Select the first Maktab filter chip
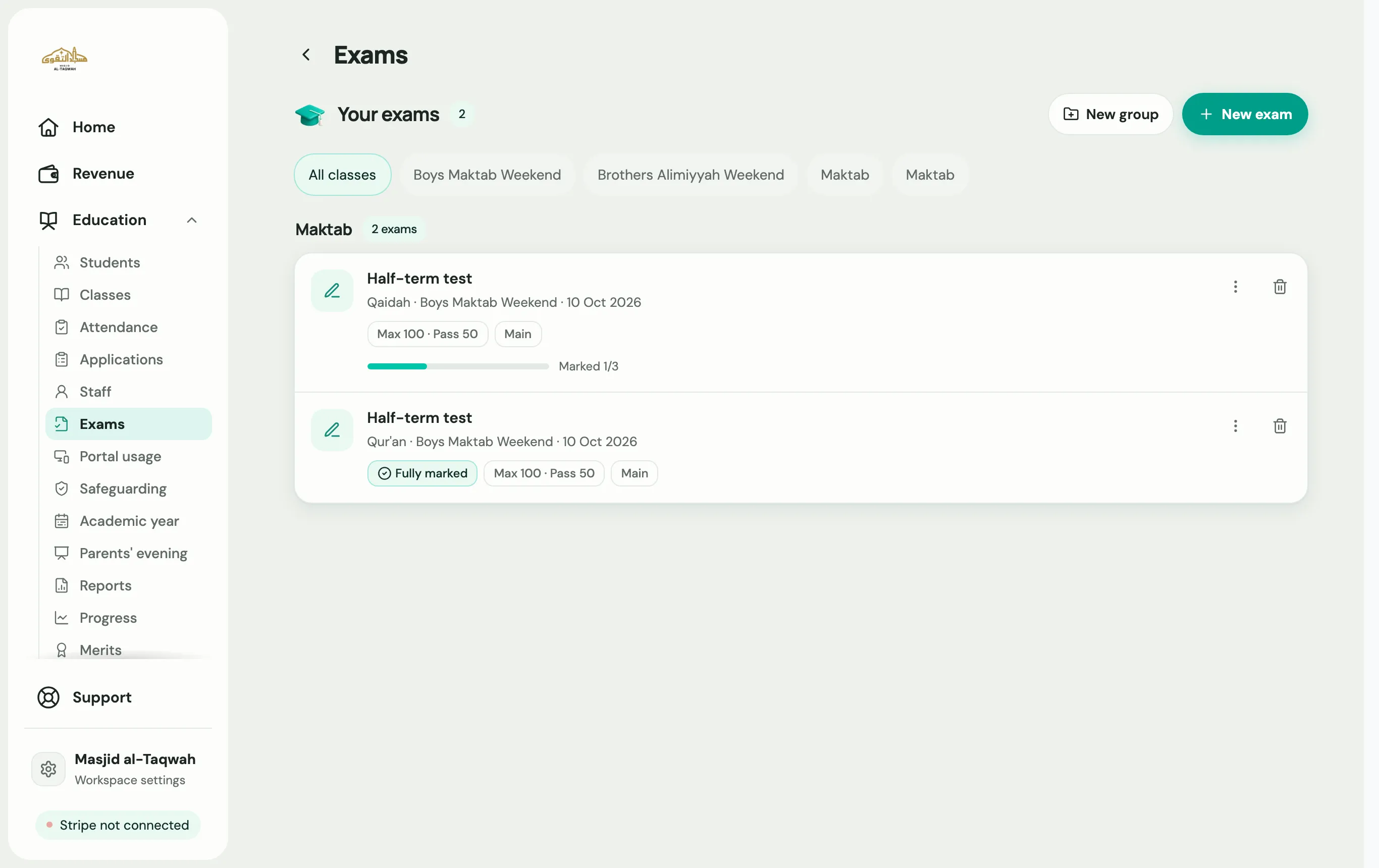This screenshot has height=868, width=1379. [x=844, y=175]
